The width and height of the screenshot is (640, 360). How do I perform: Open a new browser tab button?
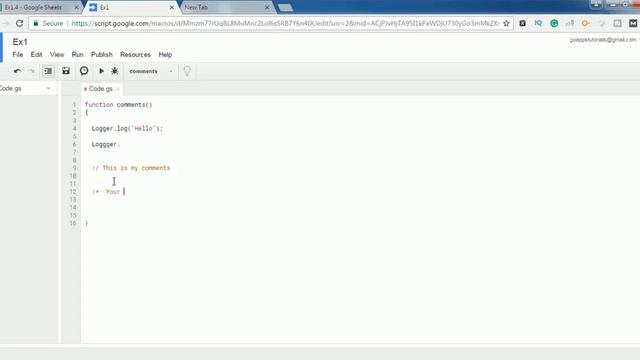[285, 7]
